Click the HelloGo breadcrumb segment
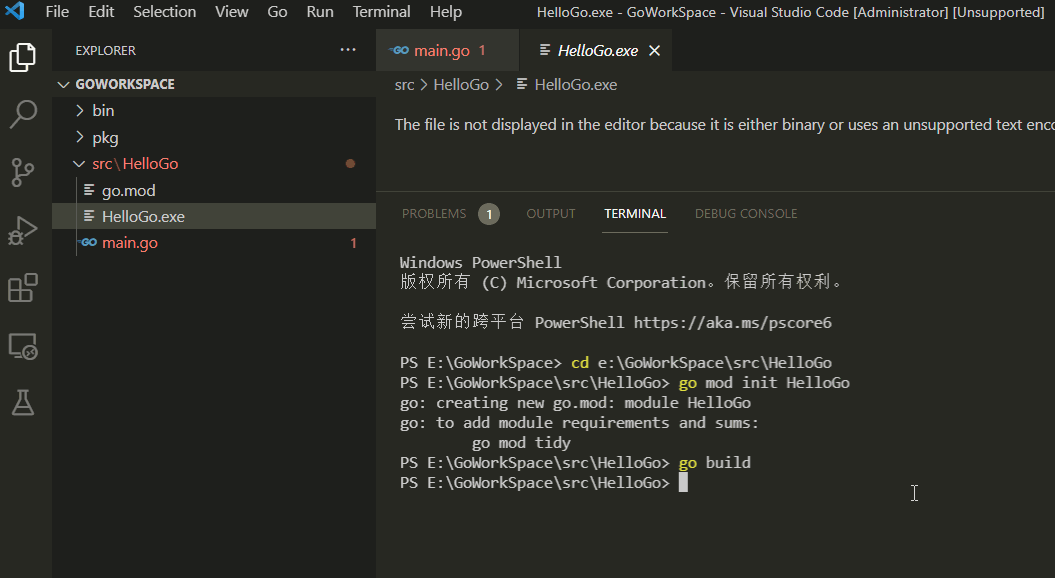This screenshot has width=1055, height=578. point(461,85)
